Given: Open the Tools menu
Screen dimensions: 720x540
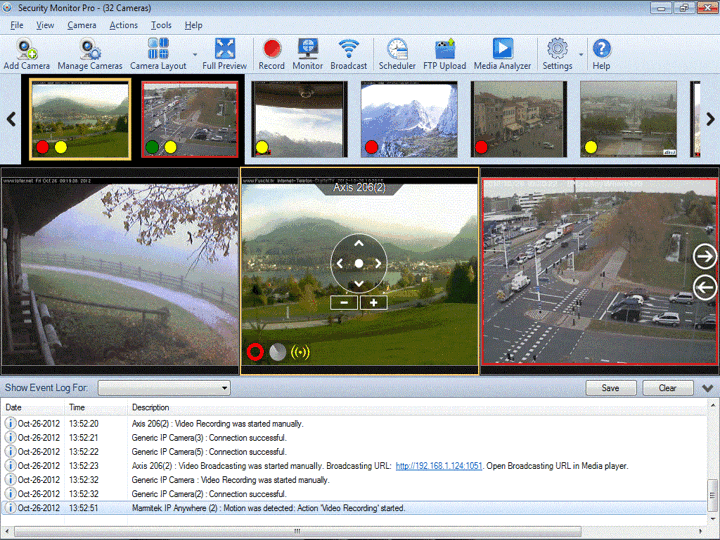Looking at the screenshot, I should (161, 25).
